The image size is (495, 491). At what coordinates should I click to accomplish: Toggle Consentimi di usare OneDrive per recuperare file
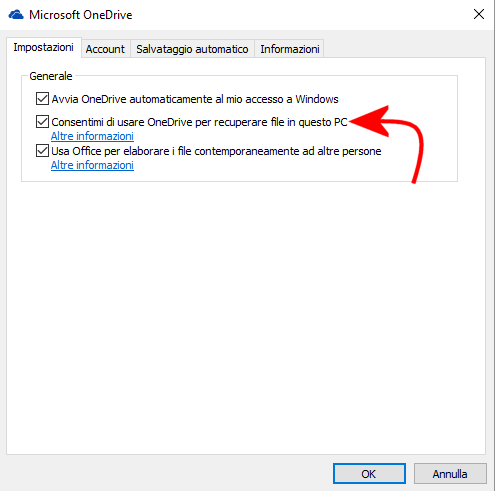(42, 122)
